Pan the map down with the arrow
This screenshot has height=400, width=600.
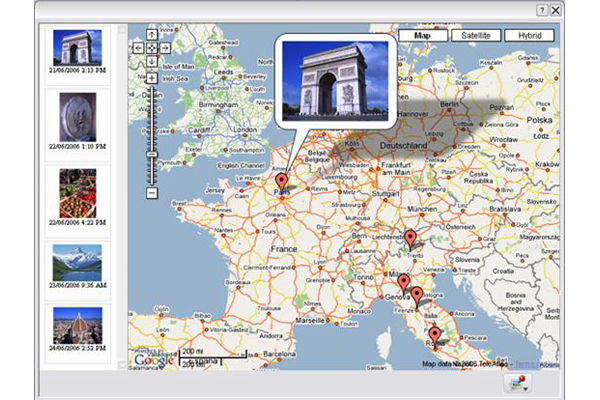152,61
